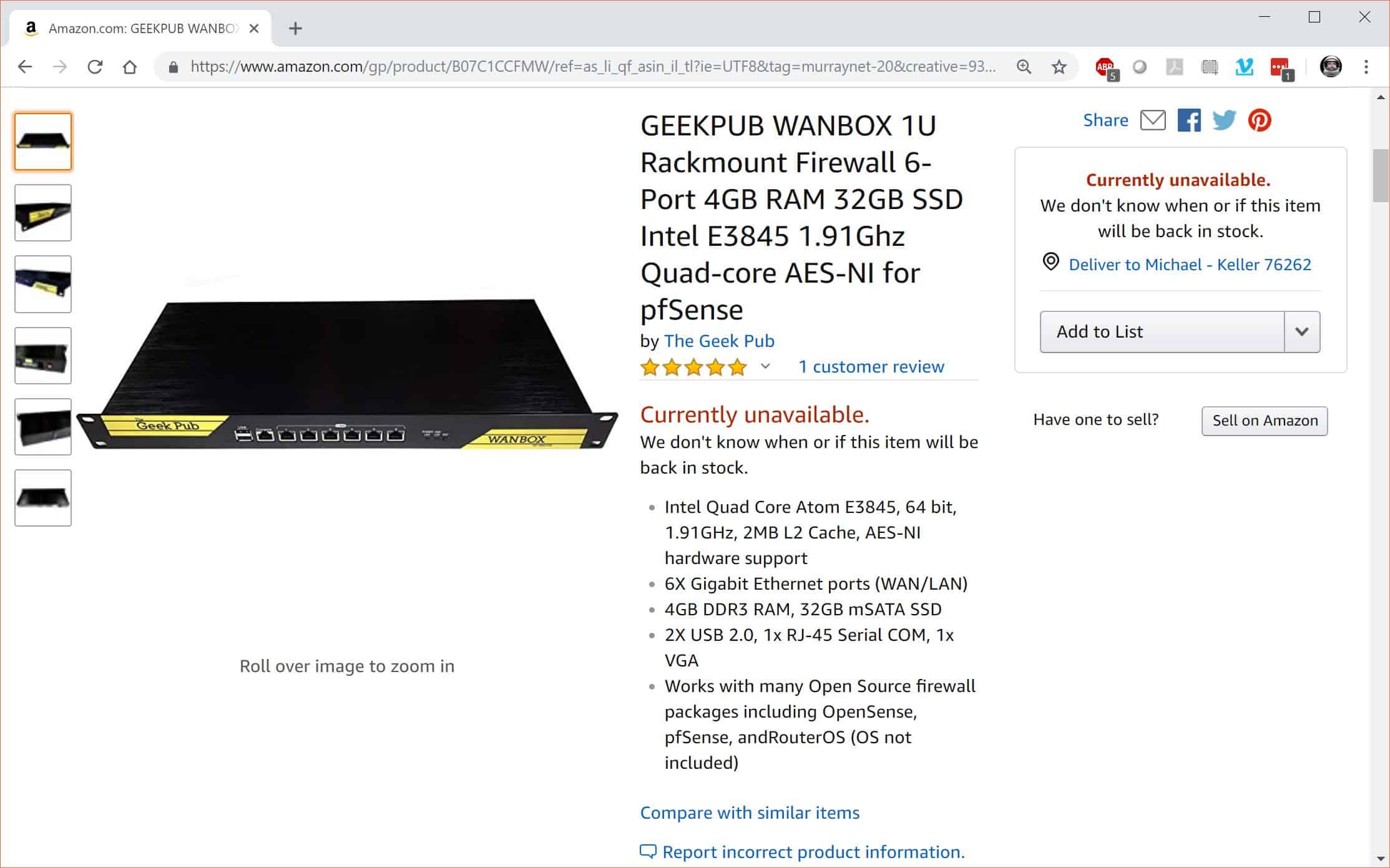Screen dimensions: 1390x868
Task: Select the Amazon.com GEEKPUB tab
Action: pyautogui.click(x=142, y=29)
